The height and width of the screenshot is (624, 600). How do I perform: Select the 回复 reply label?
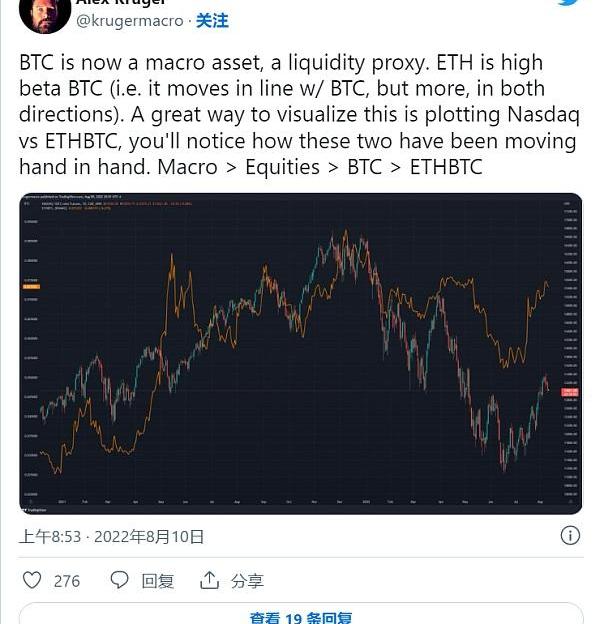pyautogui.click(x=158, y=581)
